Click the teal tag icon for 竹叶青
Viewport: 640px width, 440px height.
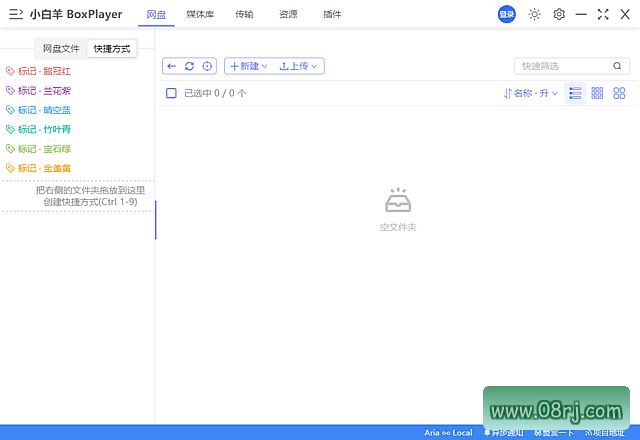point(10,129)
